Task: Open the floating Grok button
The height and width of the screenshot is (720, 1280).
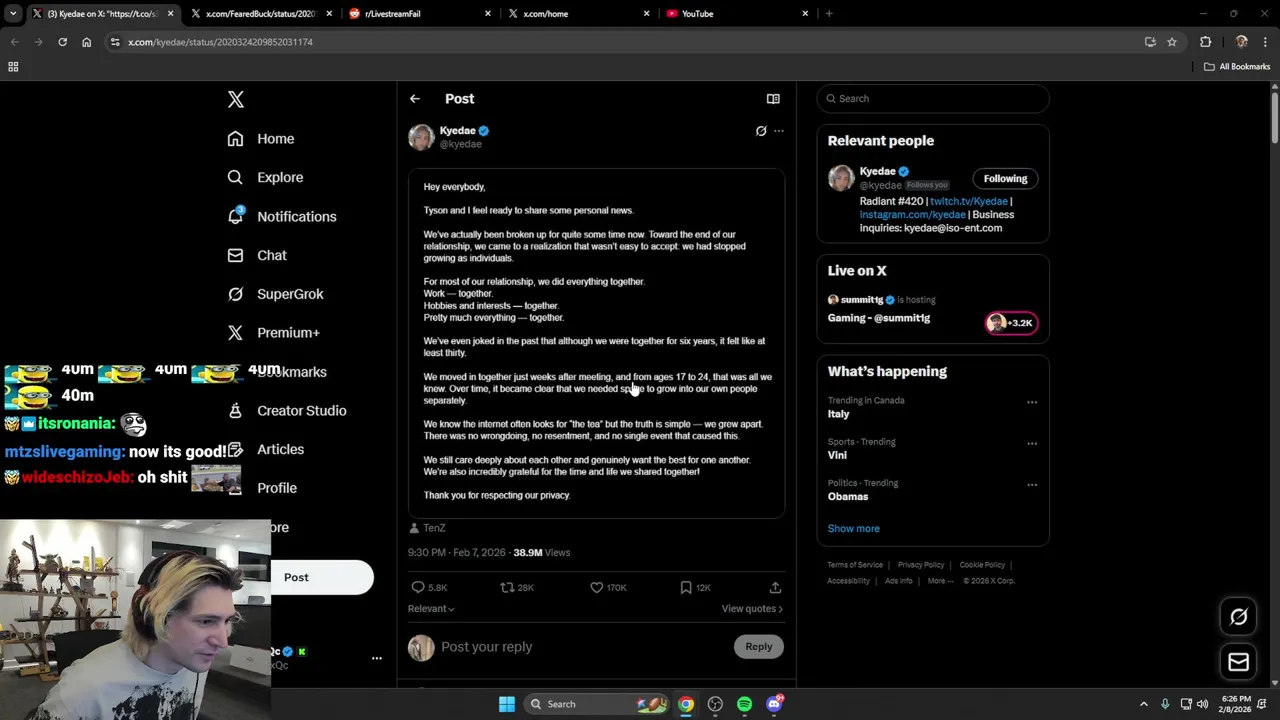Action: [x=1239, y=617]
